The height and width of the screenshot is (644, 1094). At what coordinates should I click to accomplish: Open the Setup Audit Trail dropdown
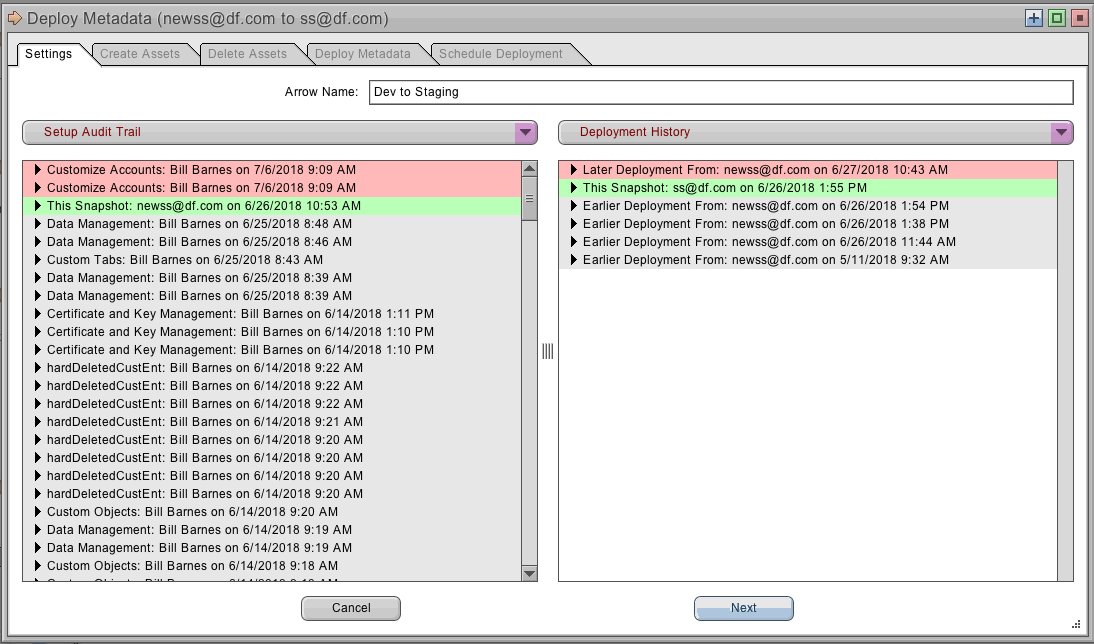pyautogui.click(x=526, y=132)
